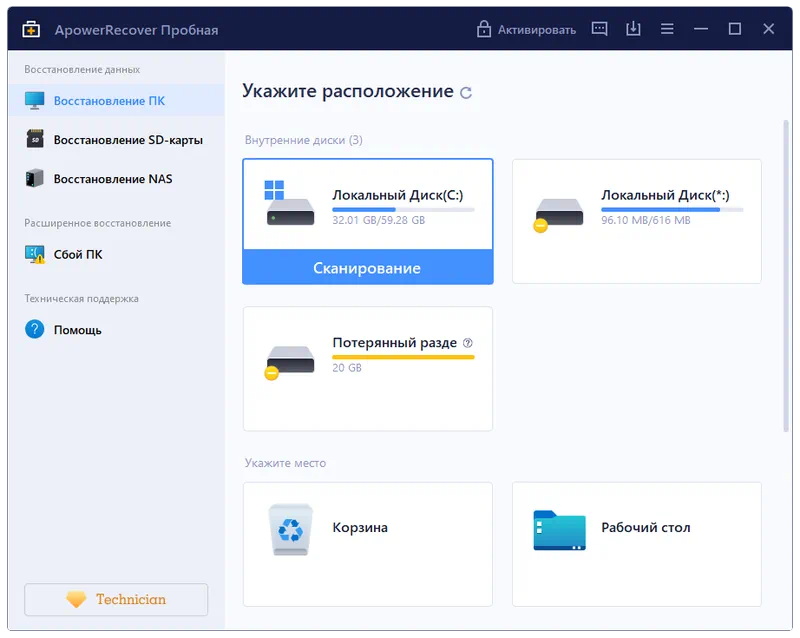
Task: Select Восстановление ПК in the sidebar
Action: coord(116,101)
